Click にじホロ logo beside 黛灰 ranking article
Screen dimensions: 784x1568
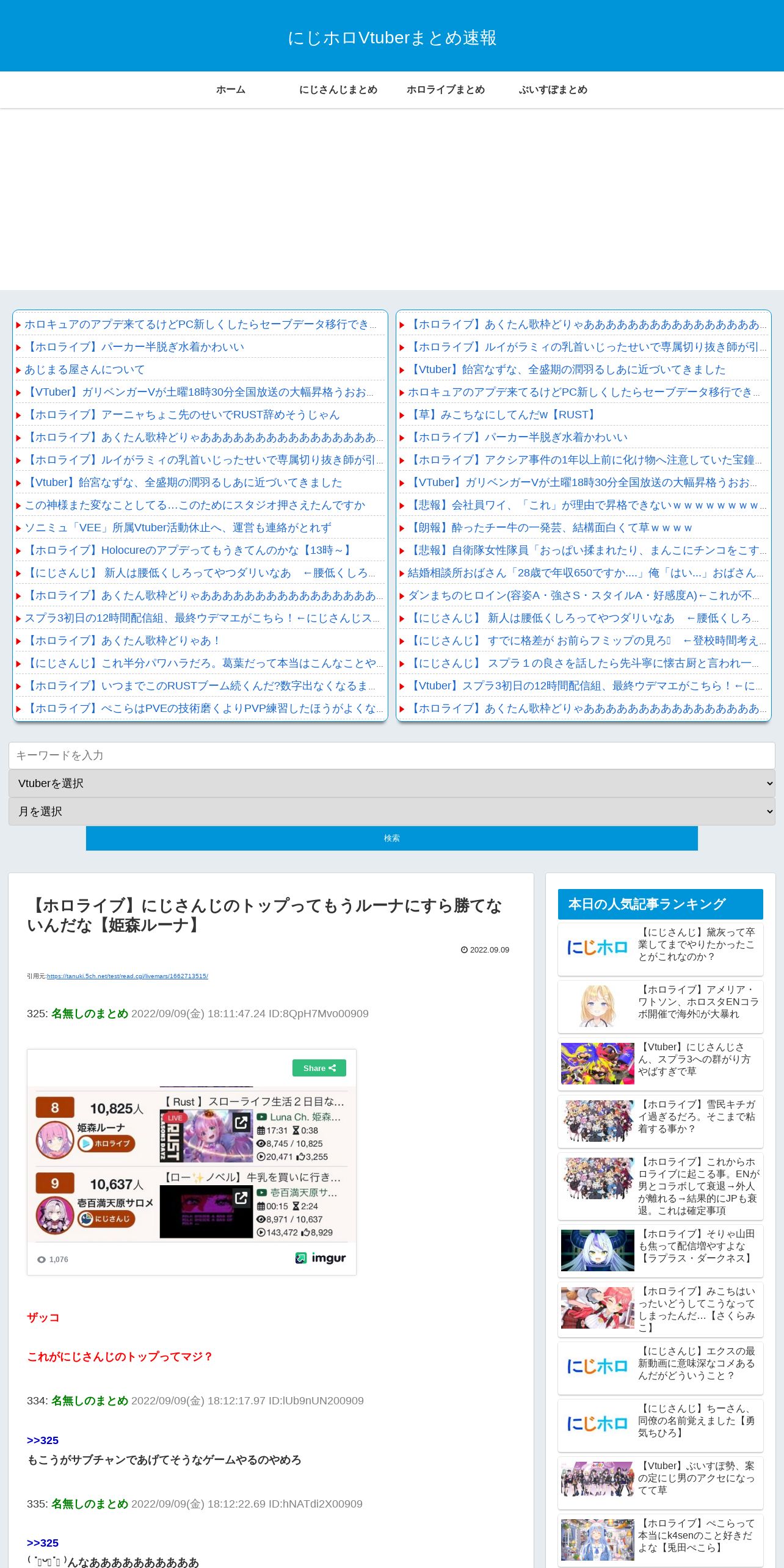(x=598, y=948)
